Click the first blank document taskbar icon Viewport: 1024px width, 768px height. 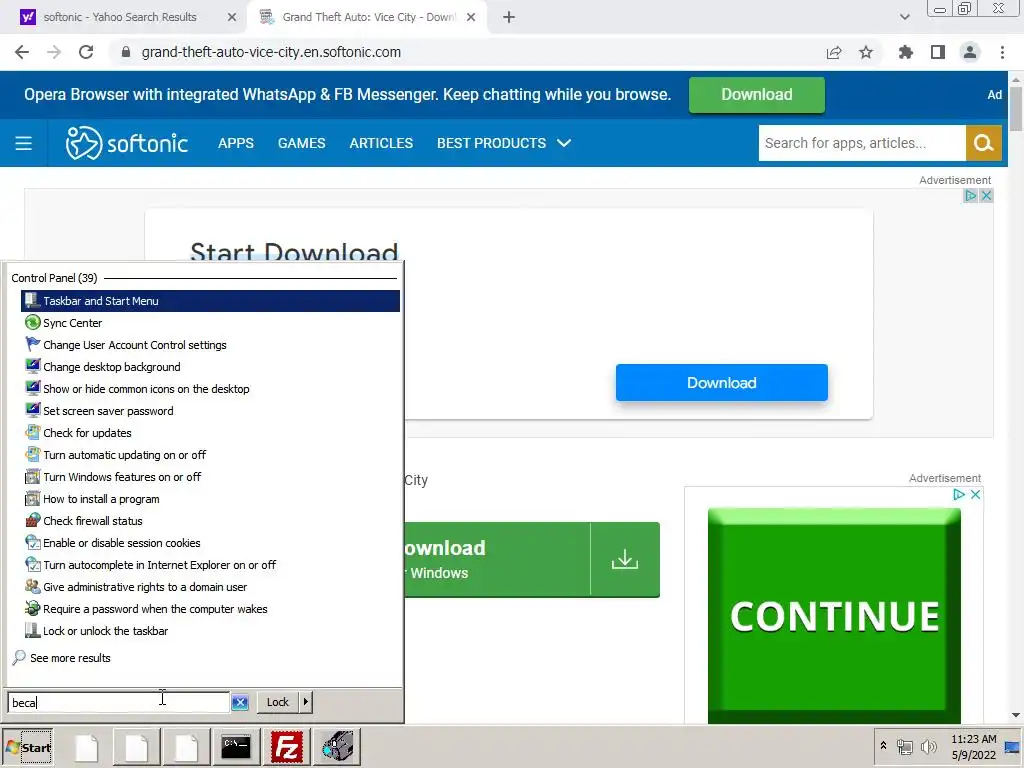(x=86, y=746)
